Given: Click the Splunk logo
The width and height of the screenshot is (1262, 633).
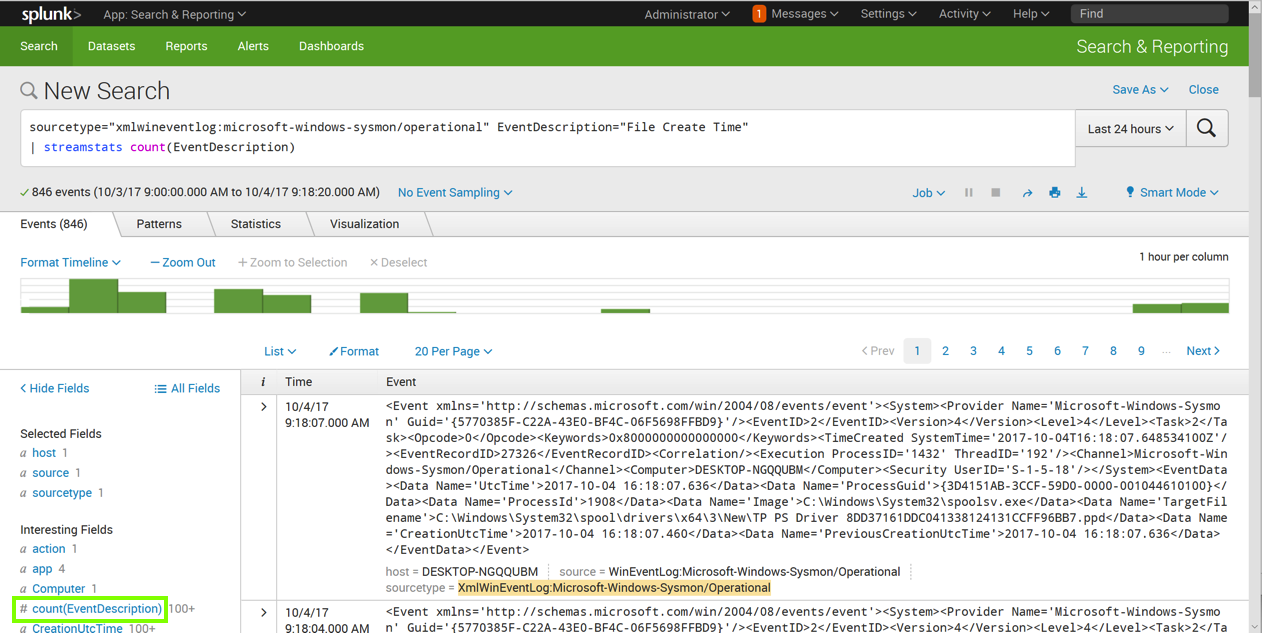Looking at the screenshot, I should (x=51, y=14).
